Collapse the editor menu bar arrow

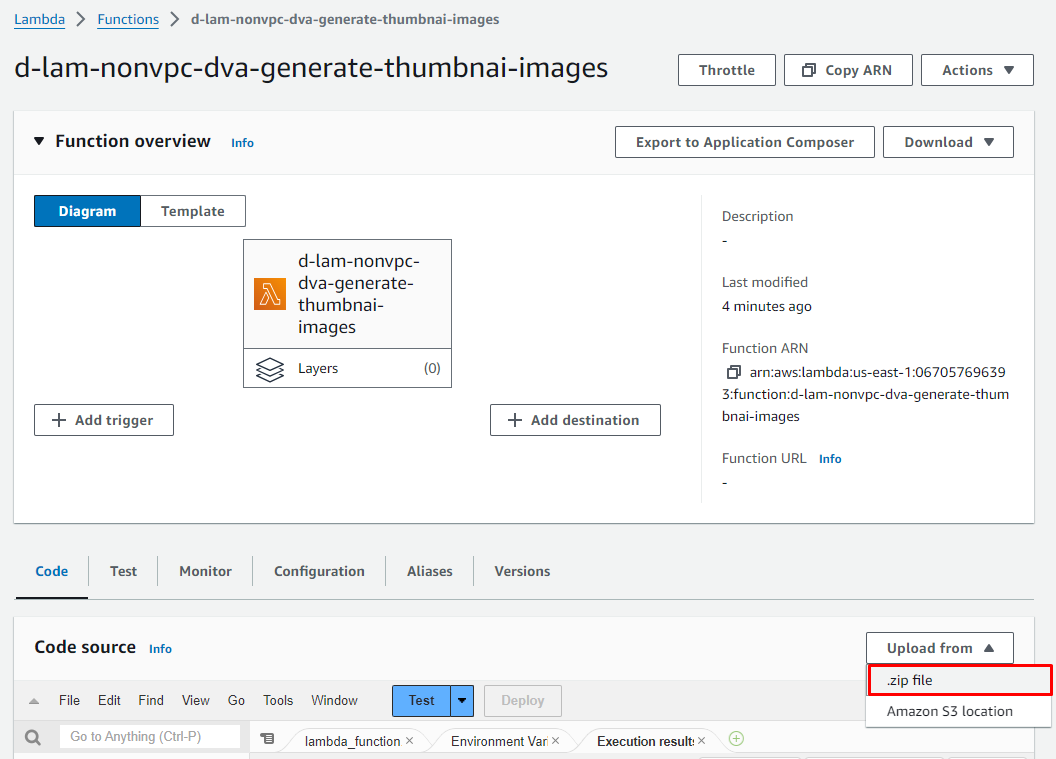pos(34,701)
